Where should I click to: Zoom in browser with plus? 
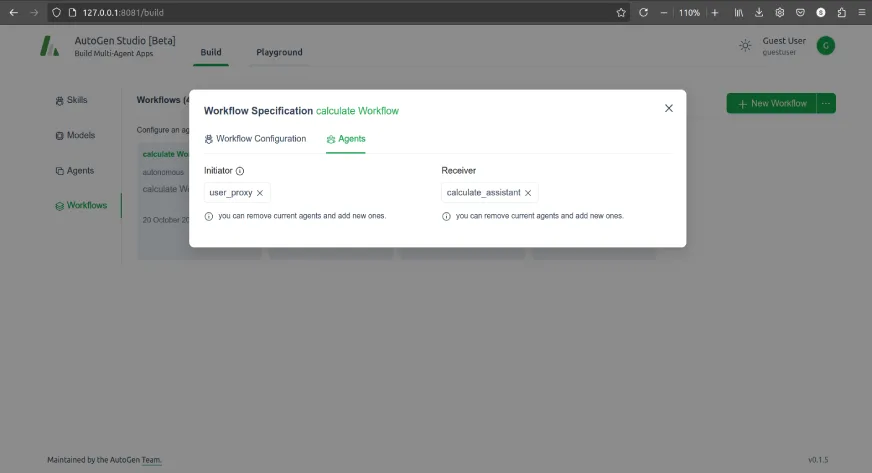[x=715, y=12]
